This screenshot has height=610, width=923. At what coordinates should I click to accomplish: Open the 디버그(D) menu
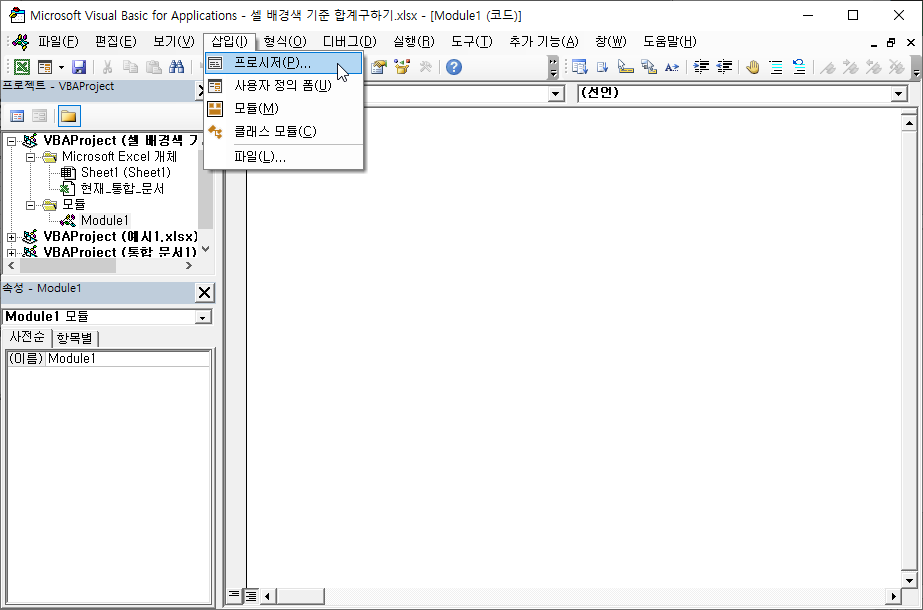click(350, 42)
